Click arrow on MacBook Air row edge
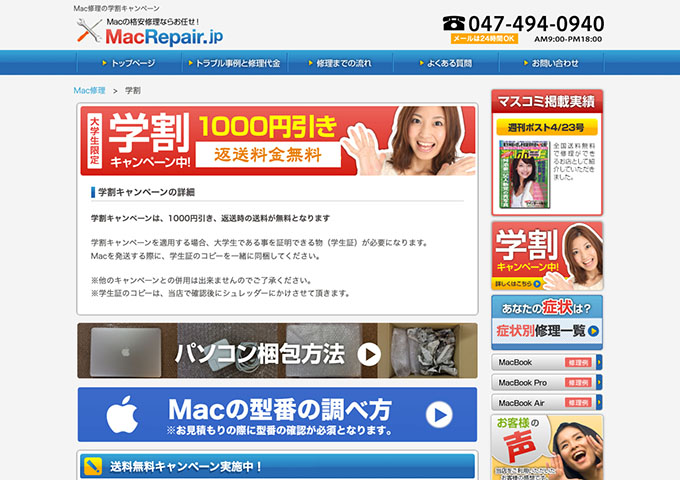The image size is (680, 480). [599, 403]
